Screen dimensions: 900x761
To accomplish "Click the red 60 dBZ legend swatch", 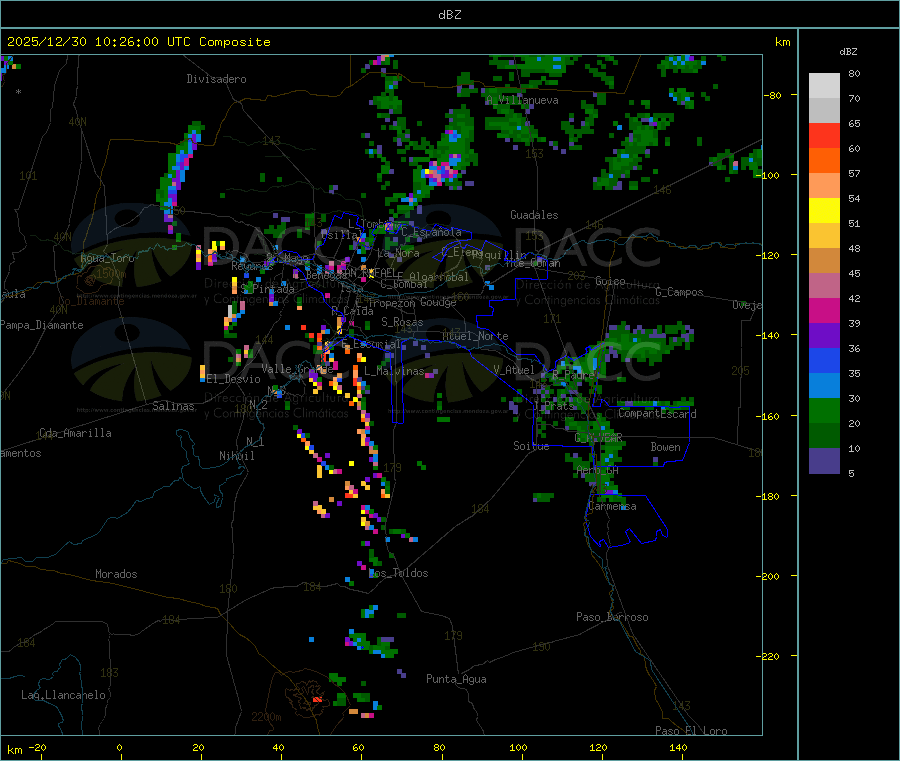I will click(824, 136).
